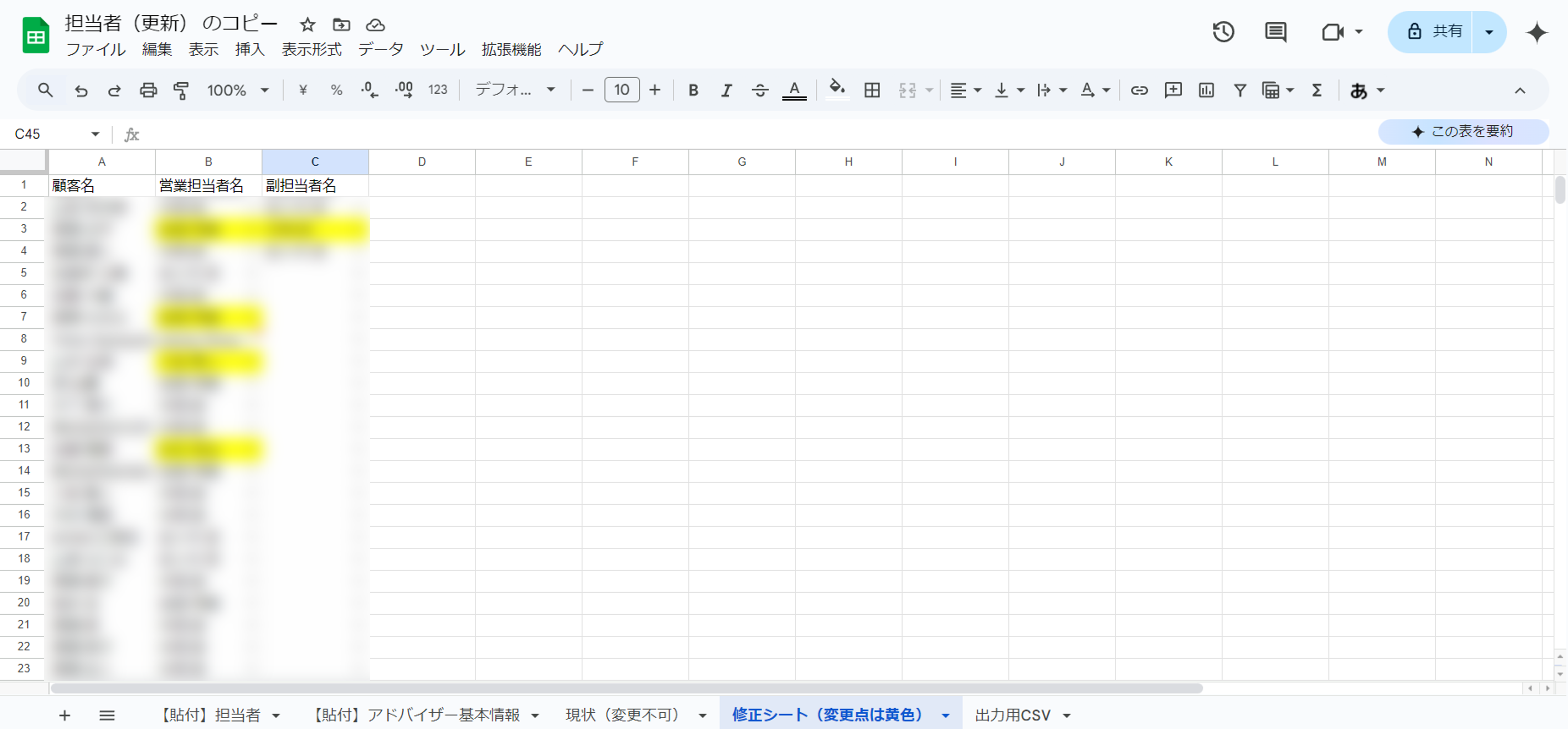Image resolution: width=1568 pixels, height=729 pixels.
Task: Click the この表を要約 button
Action: (x=1463, y=131)
